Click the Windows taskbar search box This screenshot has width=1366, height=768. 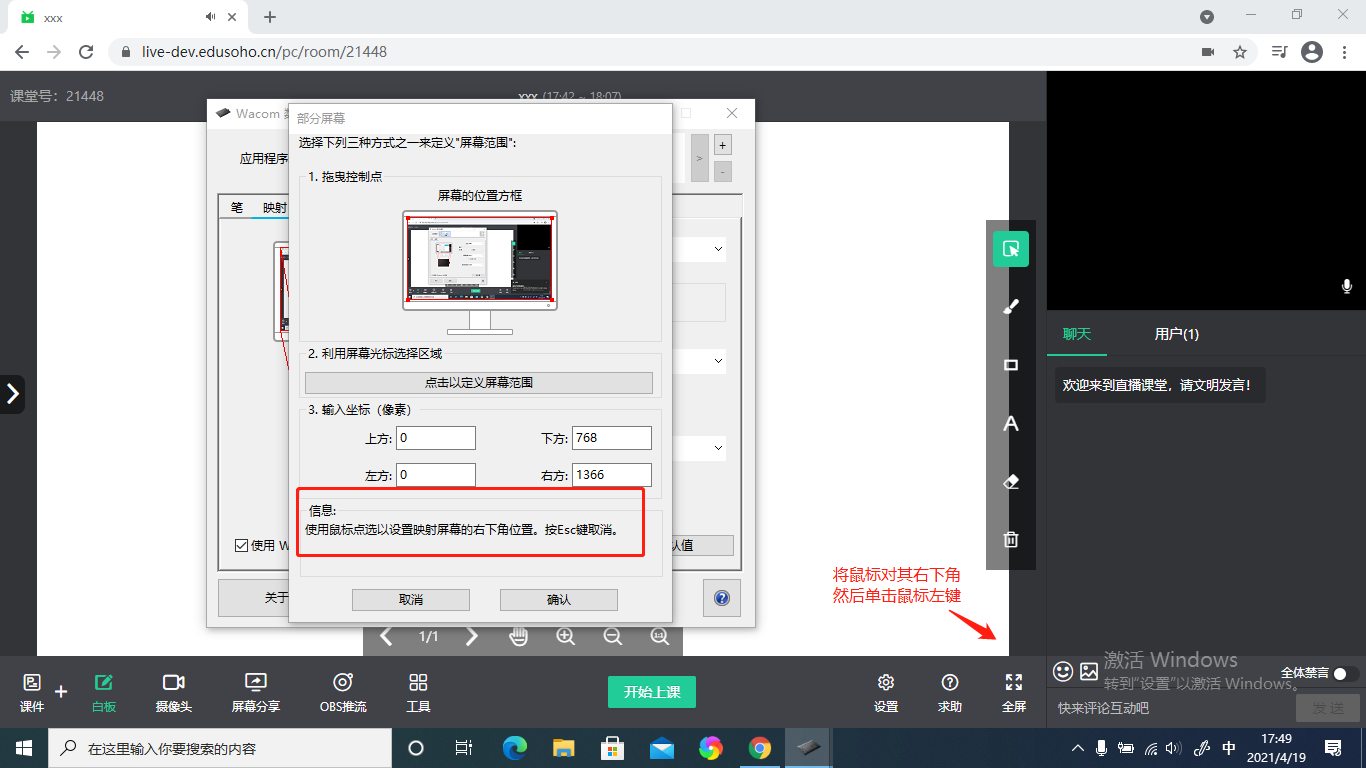(x=220, y=748)
